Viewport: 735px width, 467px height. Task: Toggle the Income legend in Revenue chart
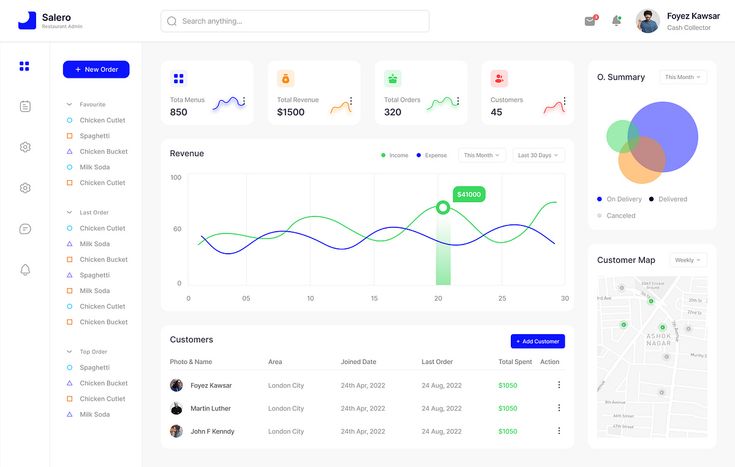click(x=395, y=156)
